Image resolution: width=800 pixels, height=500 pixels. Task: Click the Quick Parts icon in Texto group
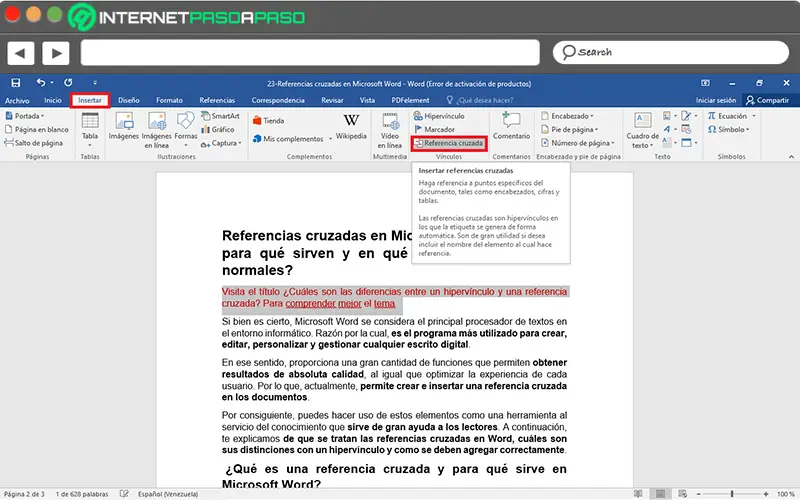pyautogui.click(x=667, y=116)
